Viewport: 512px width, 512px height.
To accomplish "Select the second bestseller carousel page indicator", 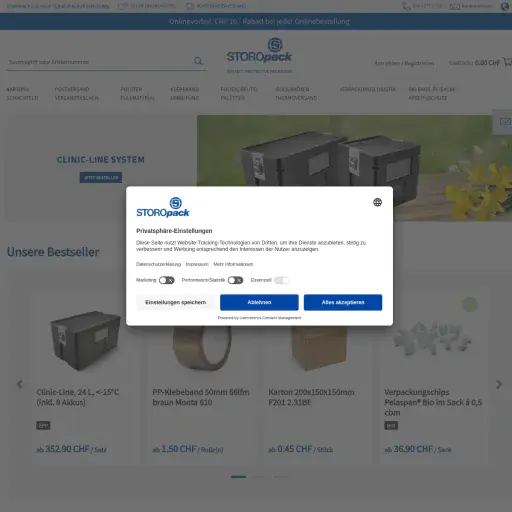I will [x=259, y=477].
